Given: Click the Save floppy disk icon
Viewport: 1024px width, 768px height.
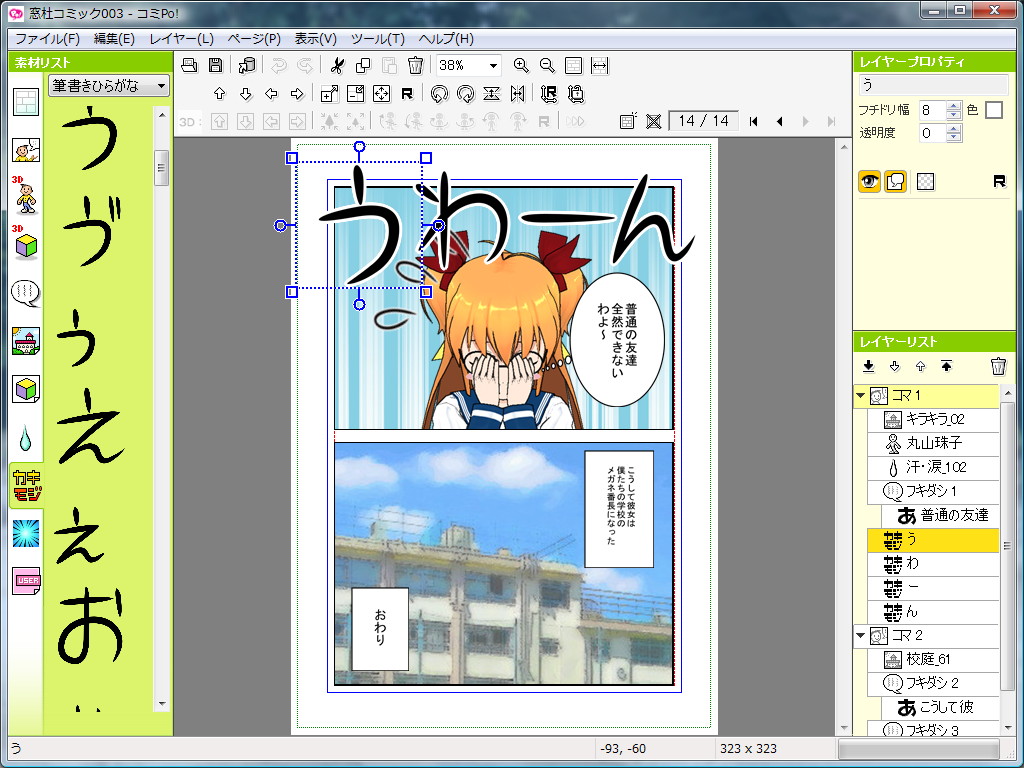Looking at the screenshot, I should tap(216, 65).
